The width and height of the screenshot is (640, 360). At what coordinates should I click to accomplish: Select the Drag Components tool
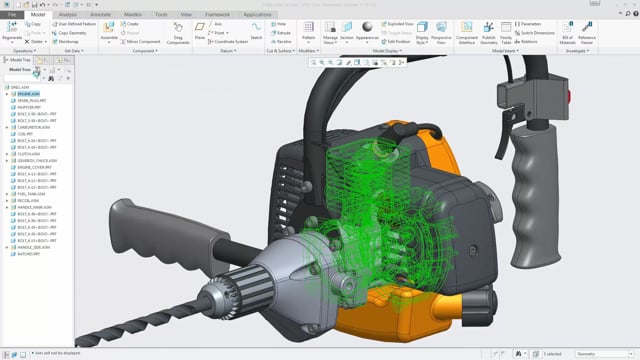click(178, 33)
